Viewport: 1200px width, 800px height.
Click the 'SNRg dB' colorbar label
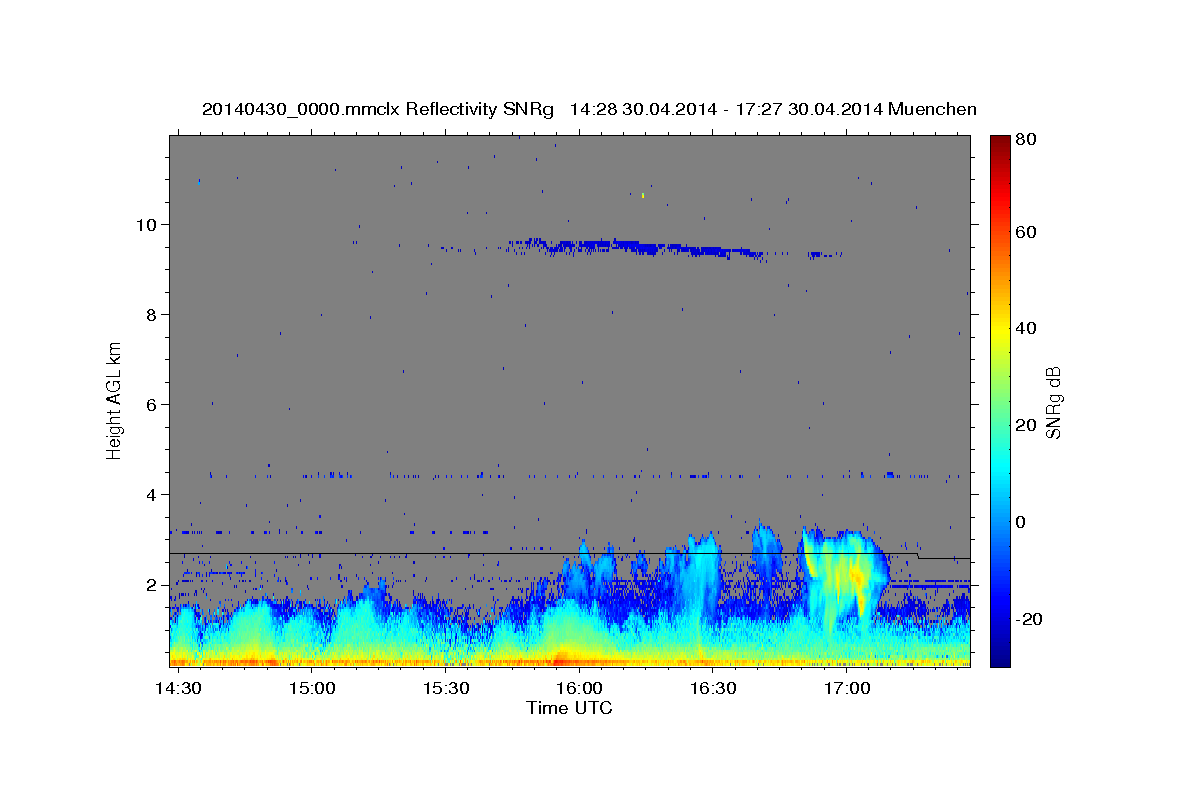pos(1053,403)
